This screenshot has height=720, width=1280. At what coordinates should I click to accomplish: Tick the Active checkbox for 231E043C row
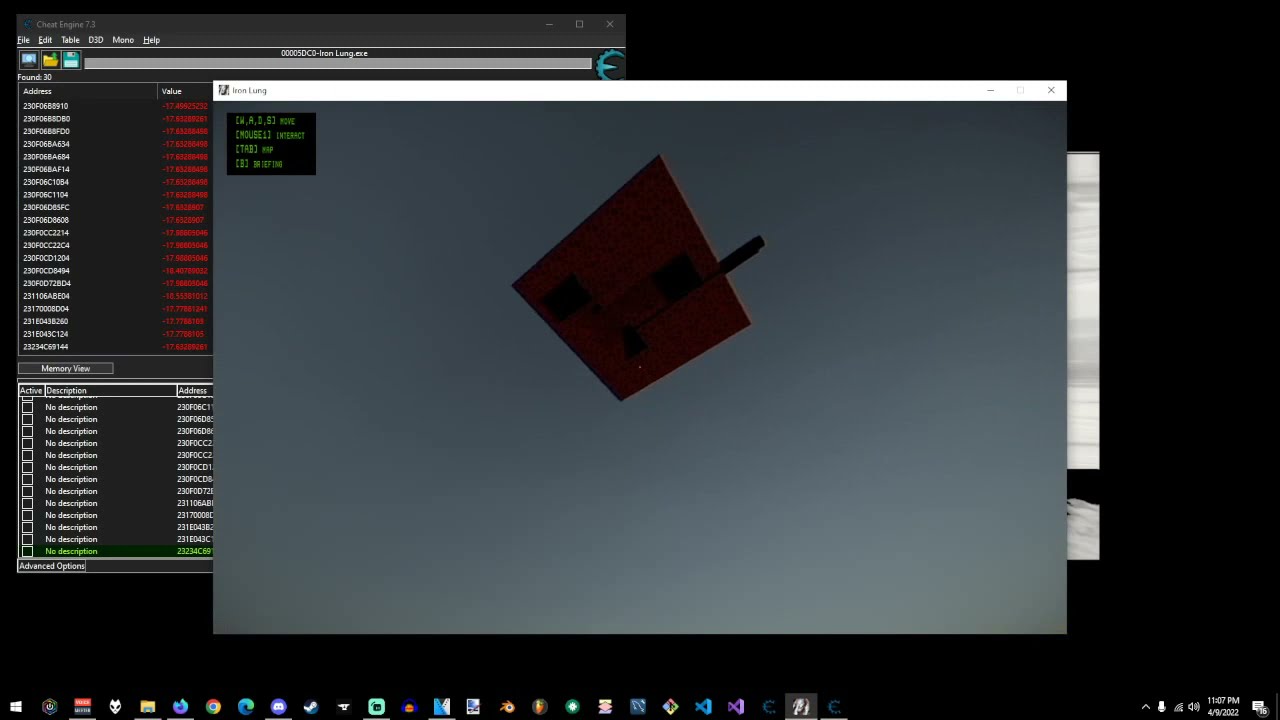pos(27,539)
